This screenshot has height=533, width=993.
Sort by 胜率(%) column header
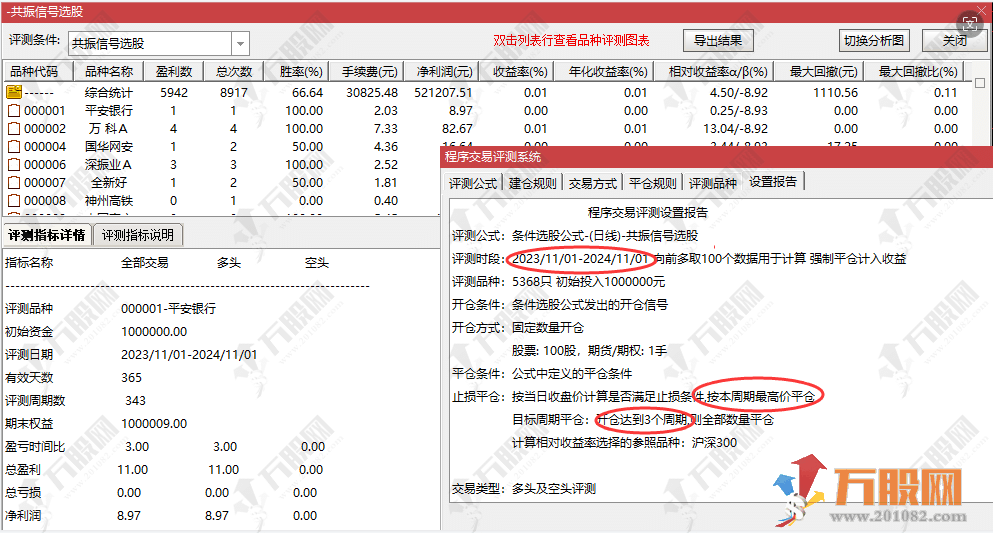(301, 72)
